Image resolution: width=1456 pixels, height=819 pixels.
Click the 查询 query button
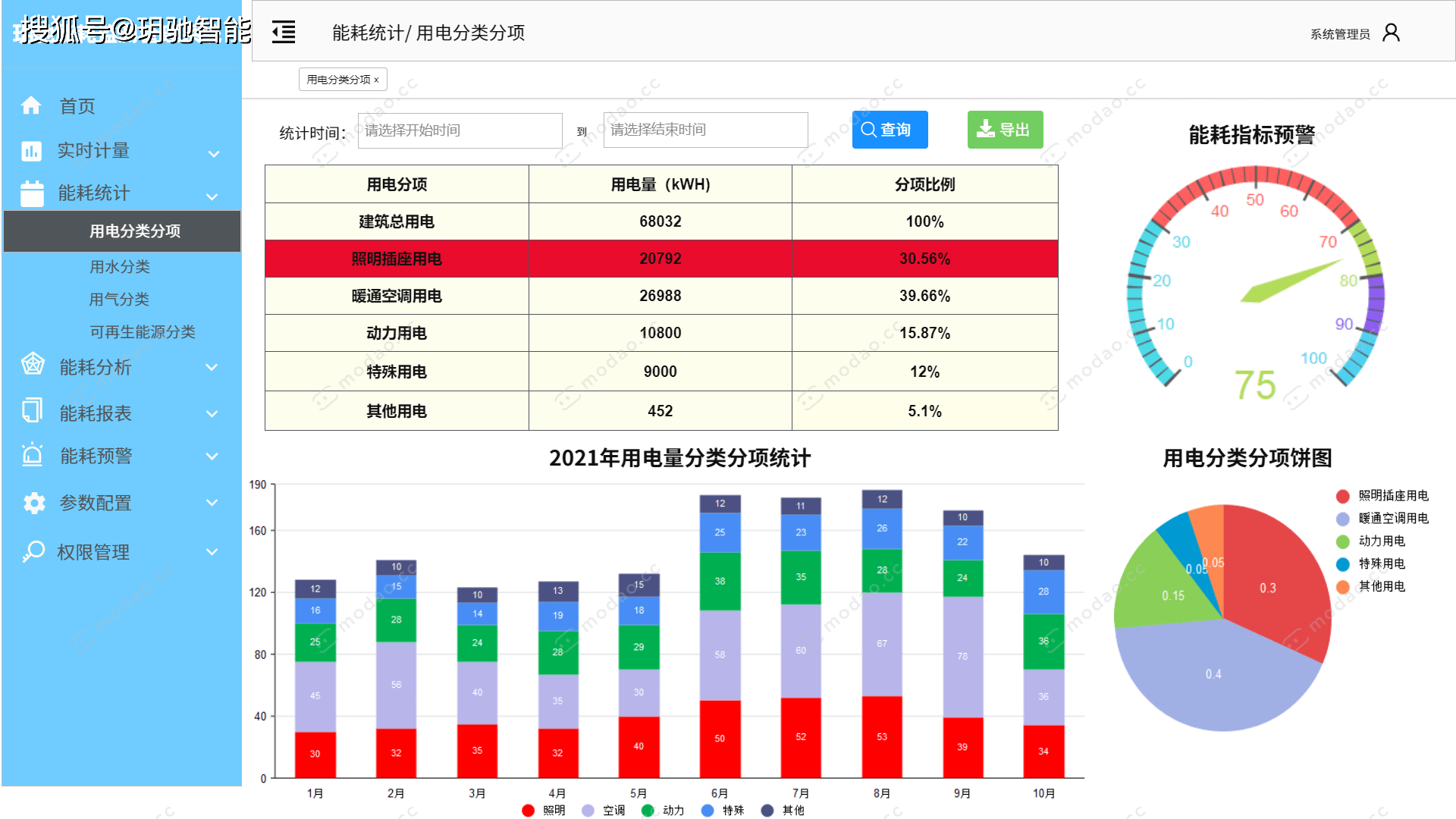click(x=890, y=130)
